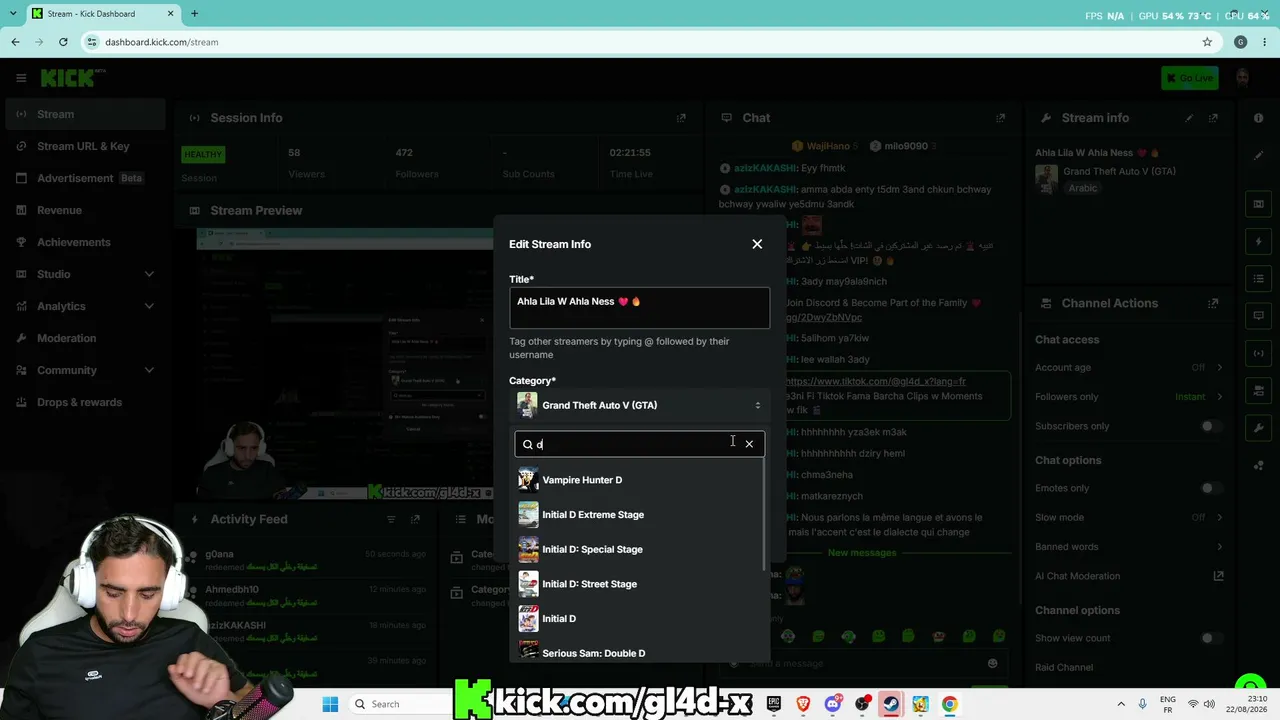This screenshot has width=1280, height=720.
Task: Open the Revenue page
Action: coord(84,210)
